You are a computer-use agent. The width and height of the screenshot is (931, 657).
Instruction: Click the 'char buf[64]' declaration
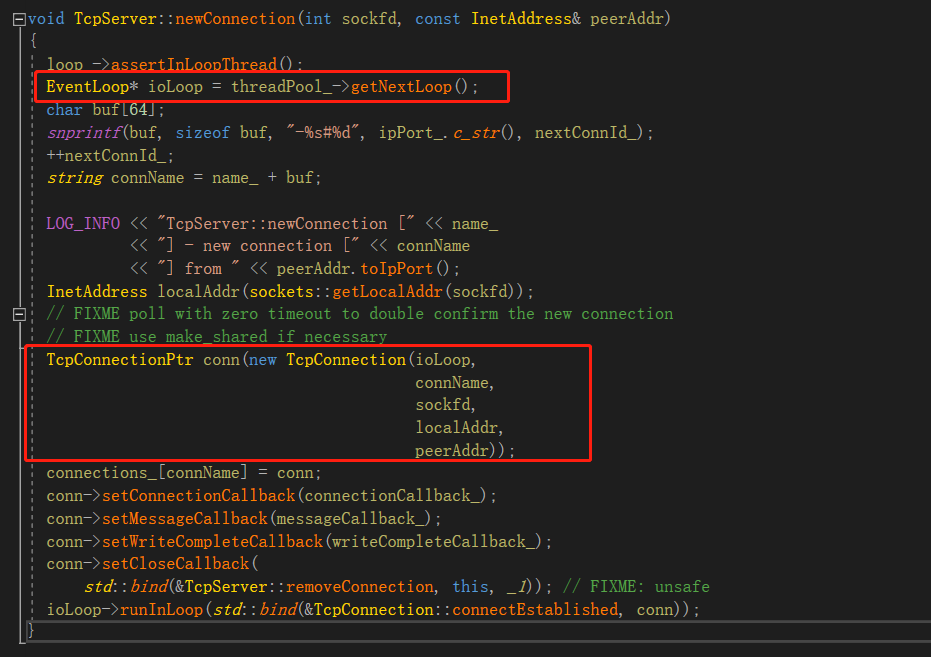pos(106,110)
